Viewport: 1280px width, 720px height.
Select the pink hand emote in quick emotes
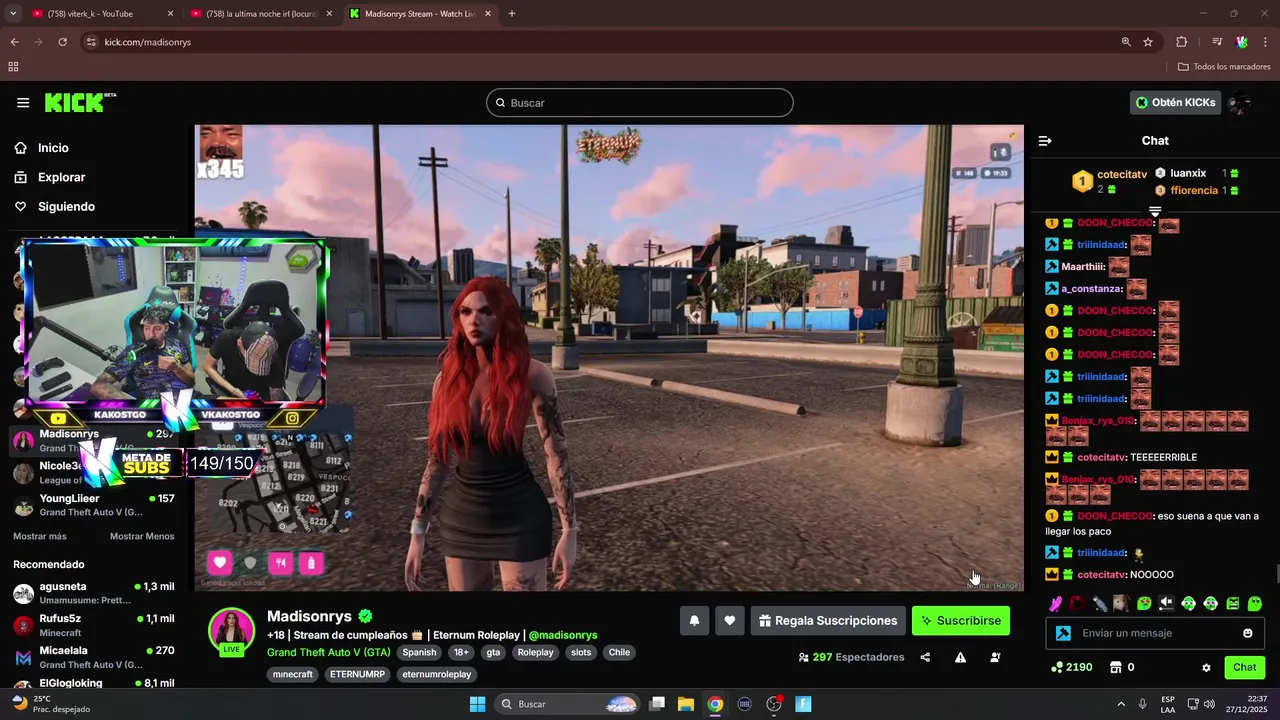coord(1056,603)
